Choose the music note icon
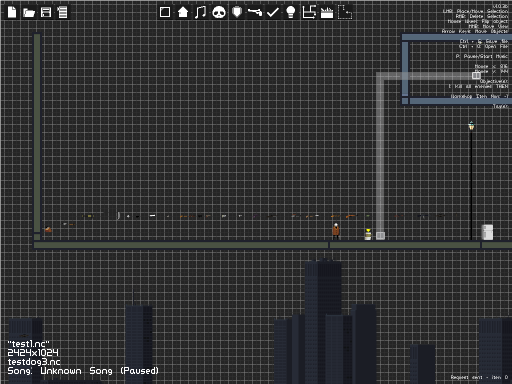This screenshot has width=512, height=384. pyautogui.click(x=200, y=12)
